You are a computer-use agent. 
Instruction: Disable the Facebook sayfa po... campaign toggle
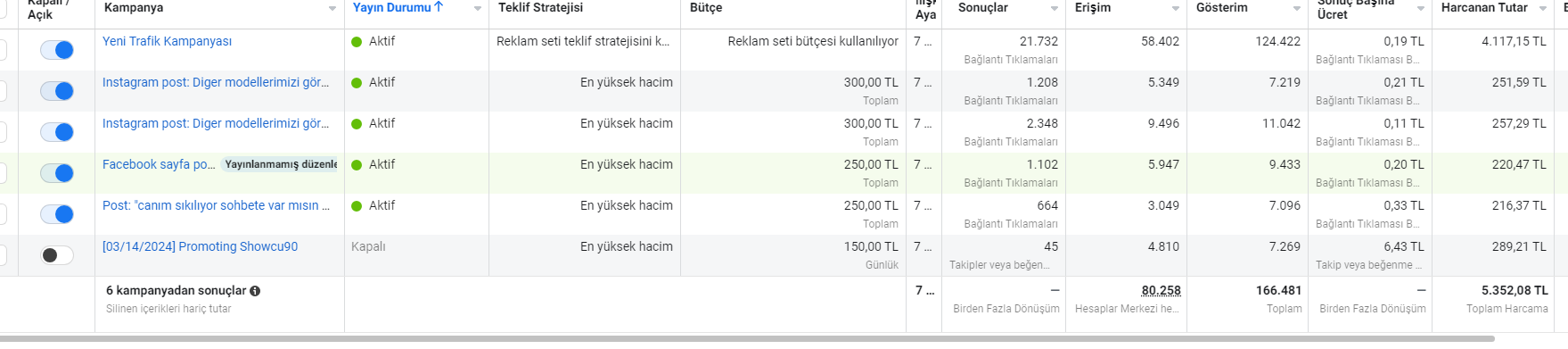click(57, 173)
